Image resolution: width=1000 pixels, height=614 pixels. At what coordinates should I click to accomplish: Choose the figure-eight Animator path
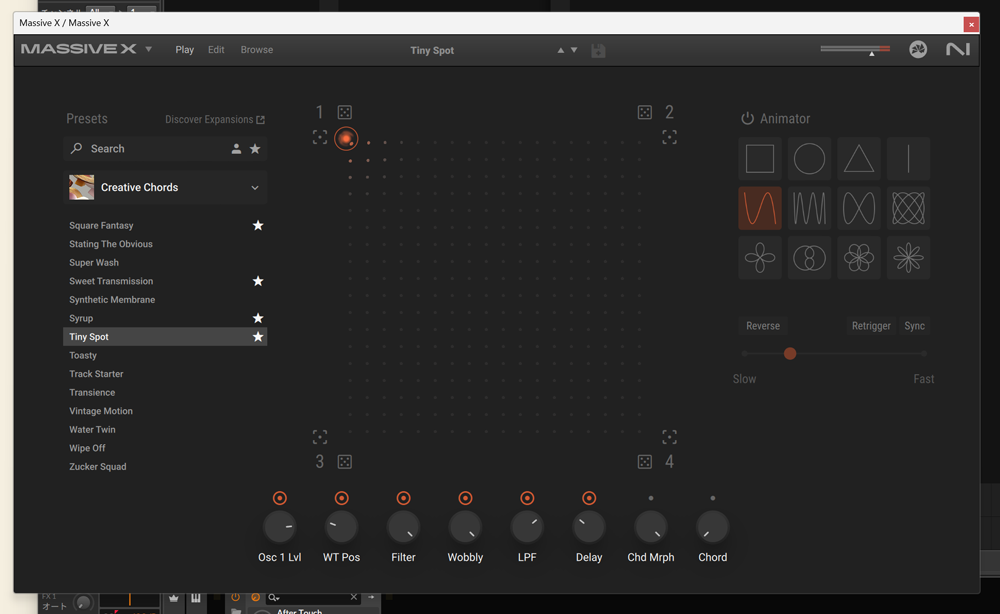point(859,208)
